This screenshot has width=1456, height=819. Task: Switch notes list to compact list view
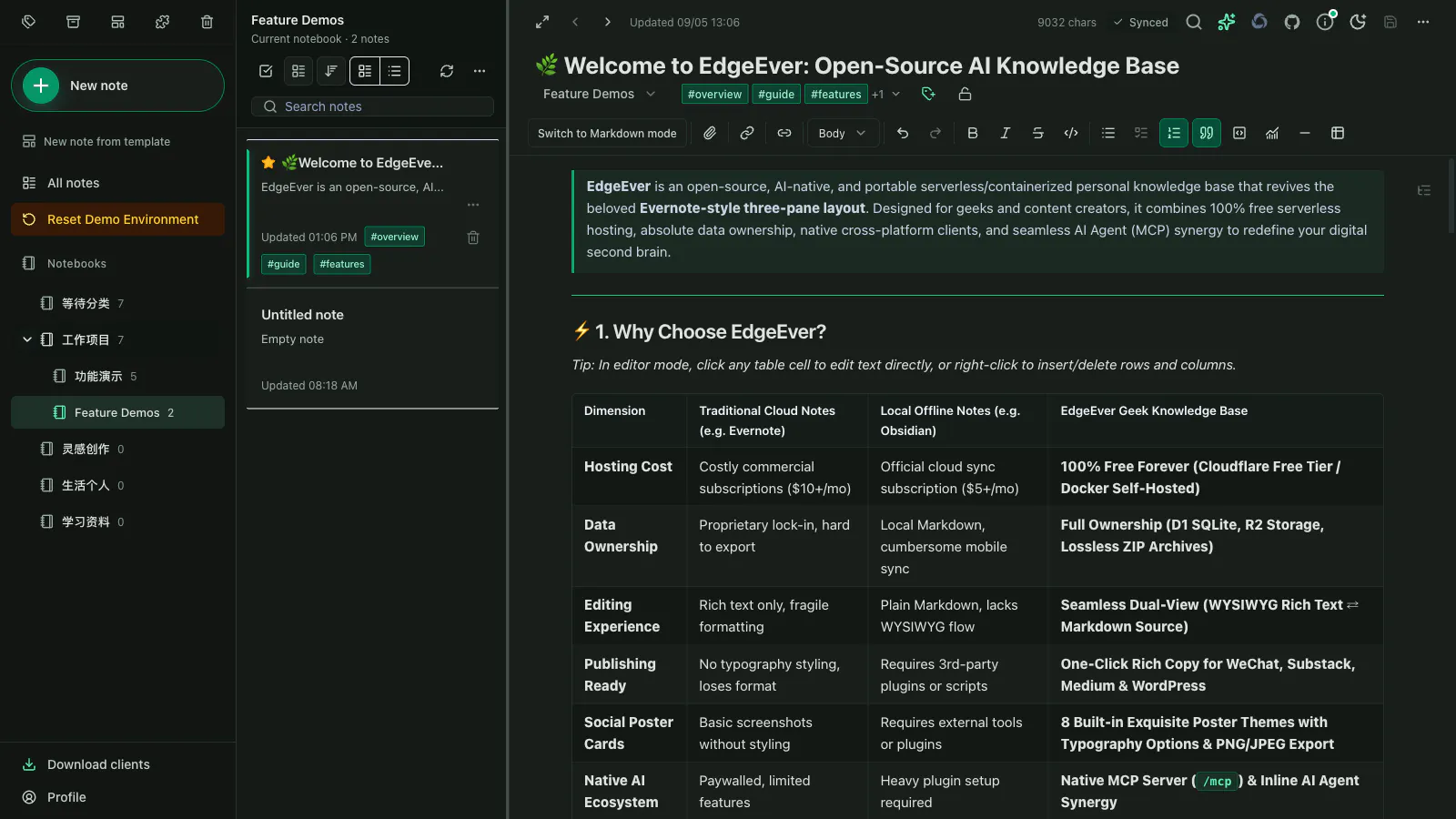pyautogui.click(x=395, y=71)
